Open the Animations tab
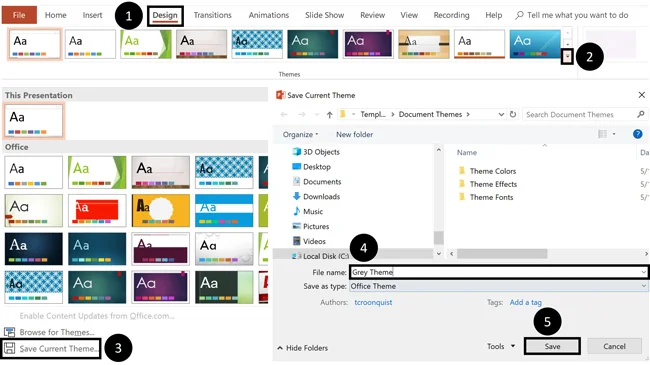The height and width of the screenshot is (365, 650). (269, 15)
